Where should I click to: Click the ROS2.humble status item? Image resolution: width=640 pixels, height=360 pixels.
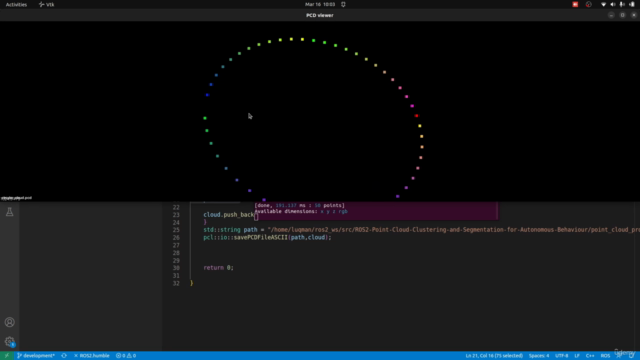(x=92, y=356)
